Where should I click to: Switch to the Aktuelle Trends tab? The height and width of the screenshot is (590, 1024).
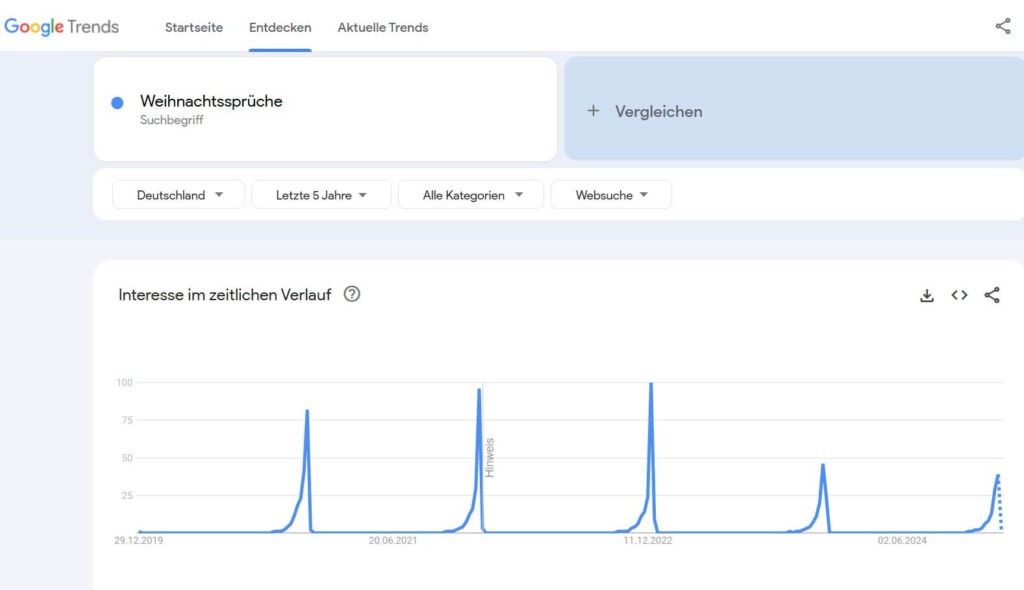383,27
